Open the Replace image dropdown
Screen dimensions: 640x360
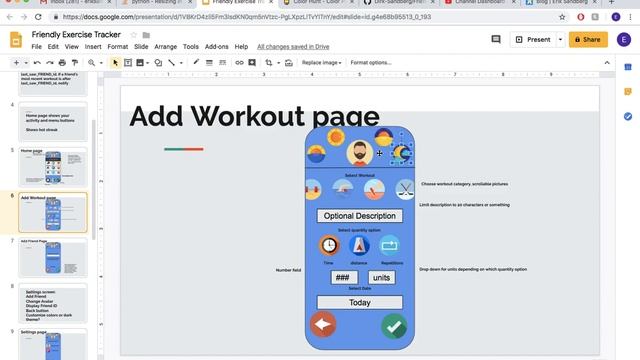tap(322, 63)
